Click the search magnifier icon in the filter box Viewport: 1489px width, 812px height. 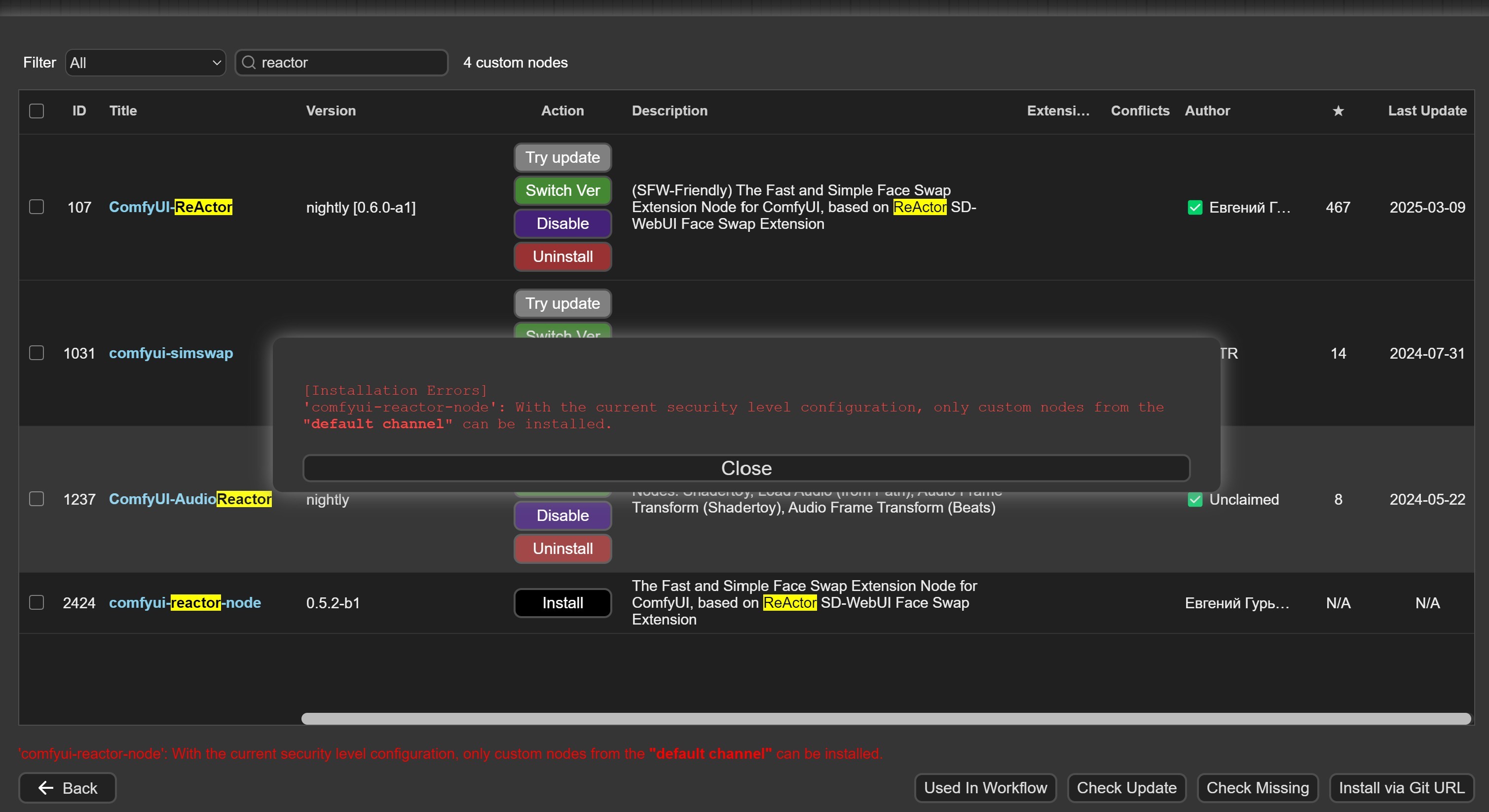tap(249, 63)
